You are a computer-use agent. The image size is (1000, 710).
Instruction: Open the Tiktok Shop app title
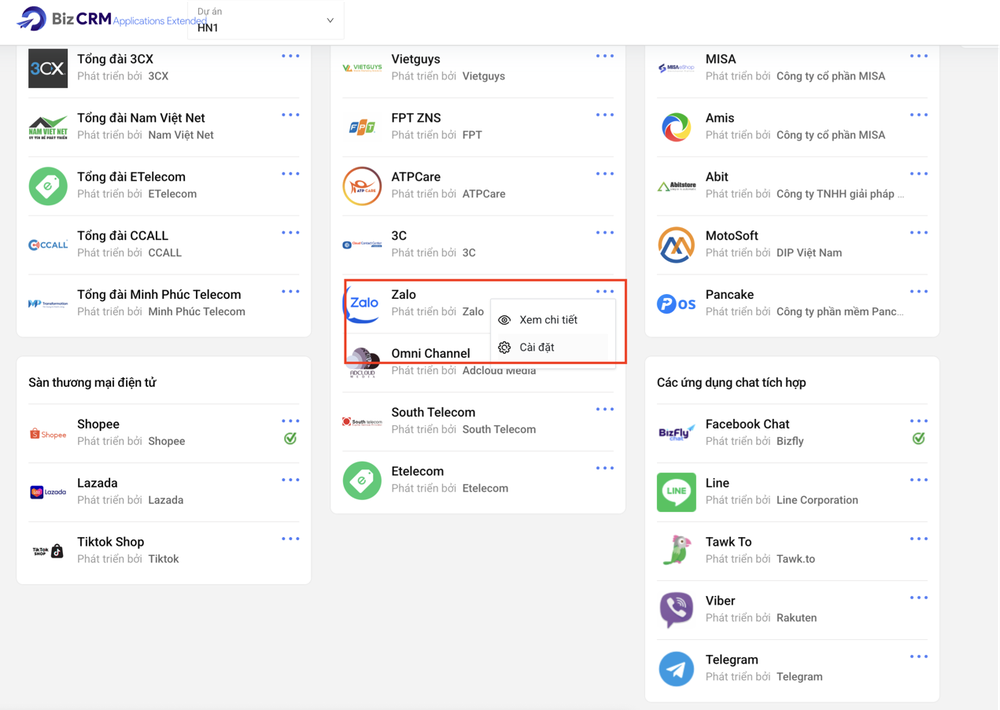coord(111,542)
